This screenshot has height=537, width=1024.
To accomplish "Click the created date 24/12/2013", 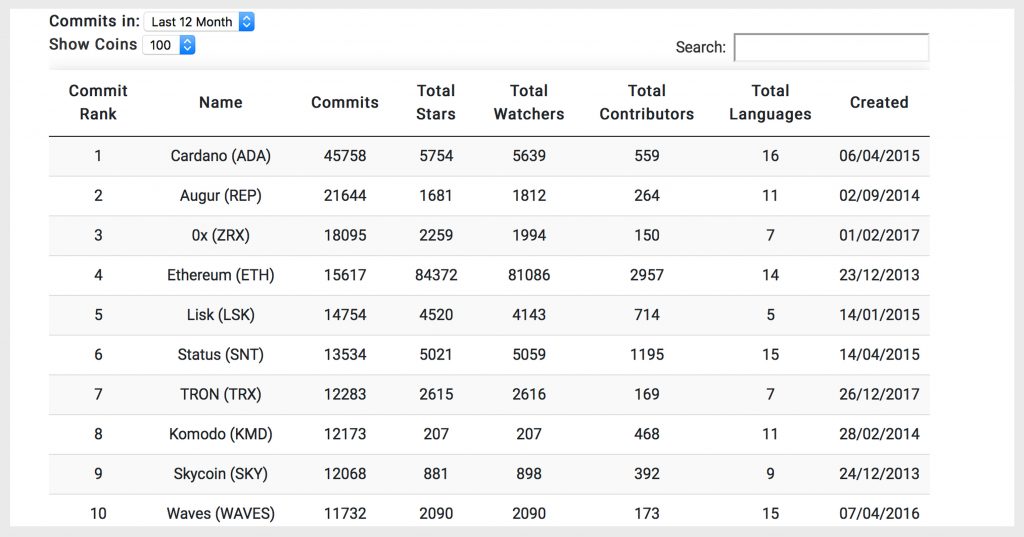I will click(879, 474).
